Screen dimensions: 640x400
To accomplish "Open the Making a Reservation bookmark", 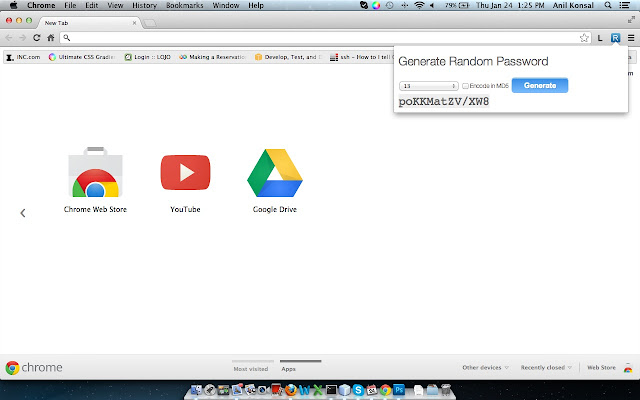I will (x=212, y=57).
